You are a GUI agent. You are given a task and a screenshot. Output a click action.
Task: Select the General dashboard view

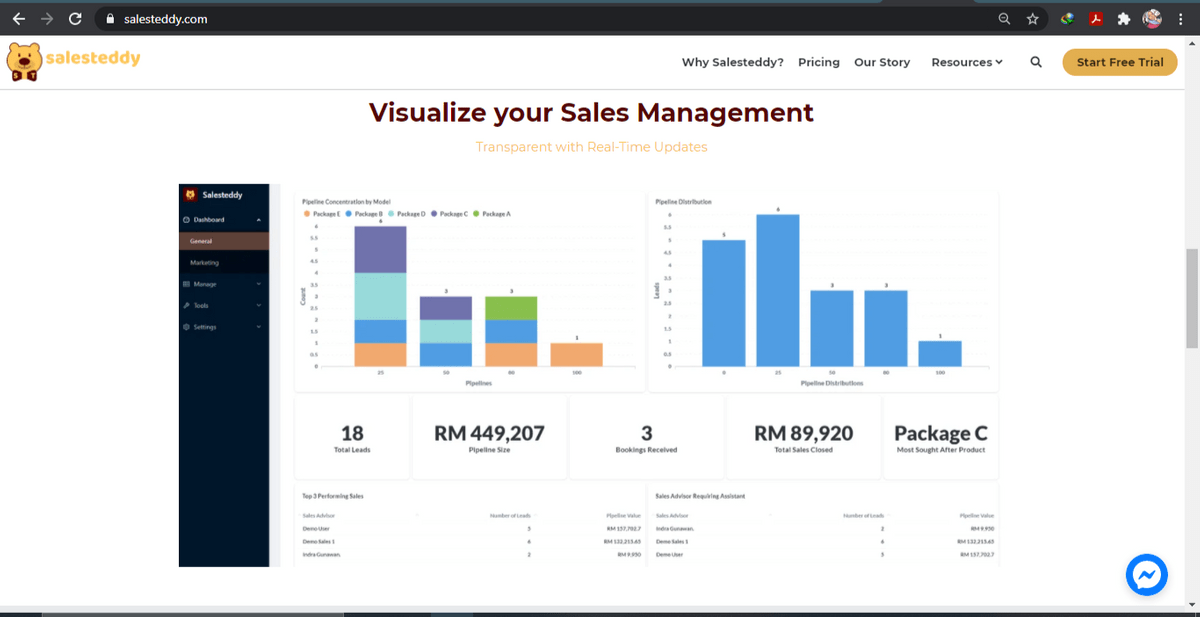[x=224, y=241]
